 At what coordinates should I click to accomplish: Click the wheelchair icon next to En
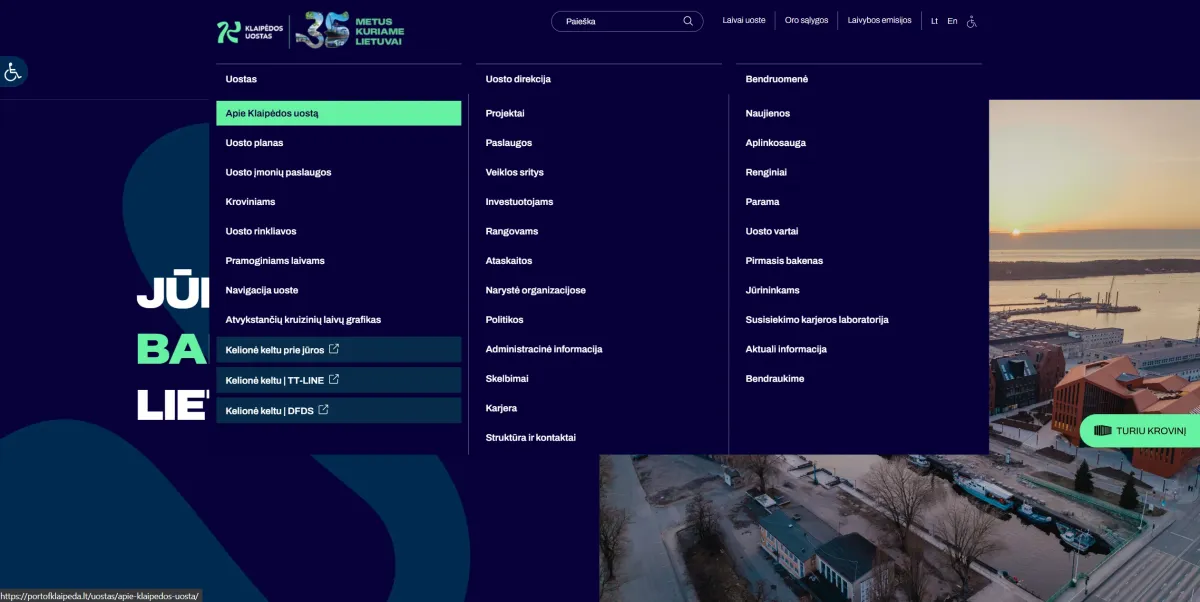click(x=971, y=21)
